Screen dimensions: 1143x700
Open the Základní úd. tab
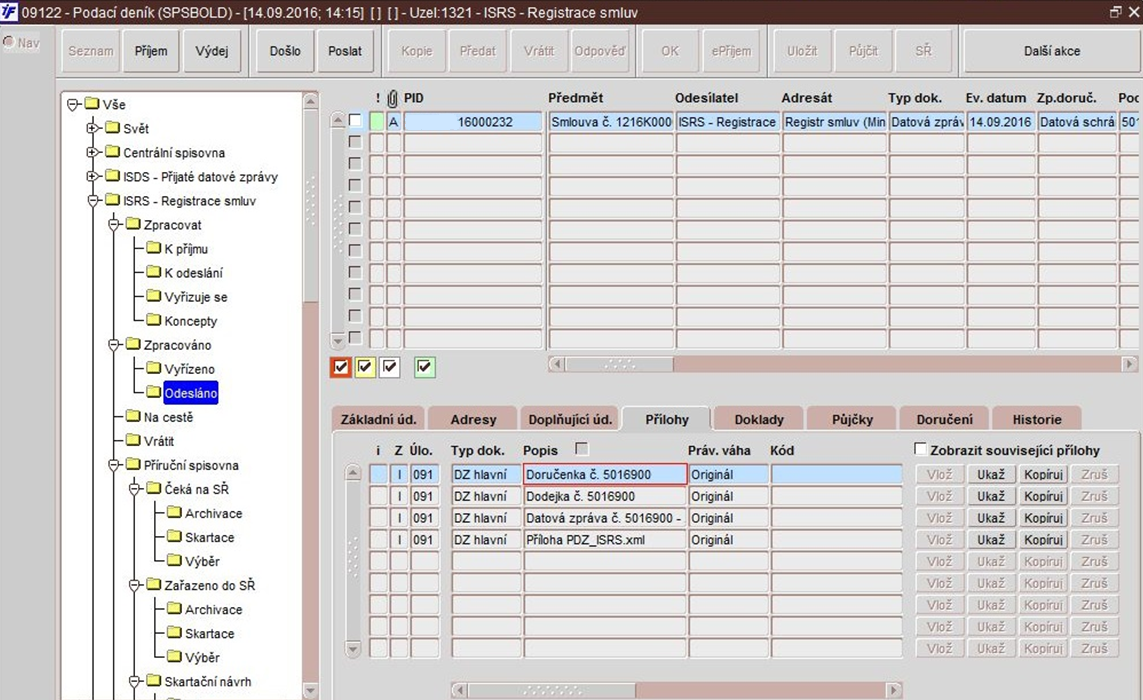378,419
